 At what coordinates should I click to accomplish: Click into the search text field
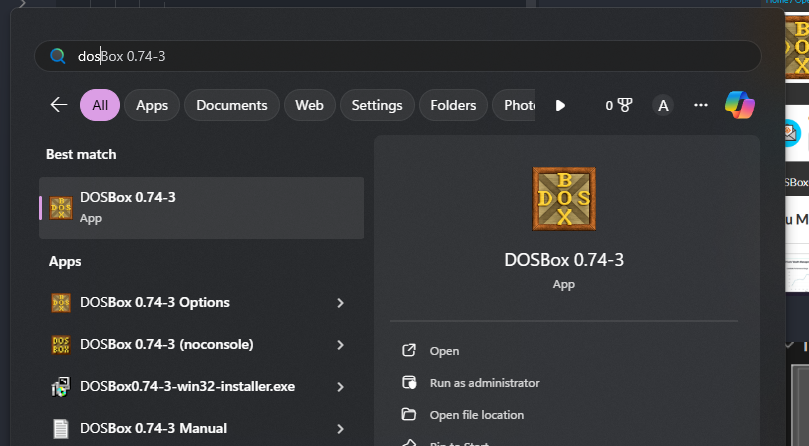click(400, 56)
